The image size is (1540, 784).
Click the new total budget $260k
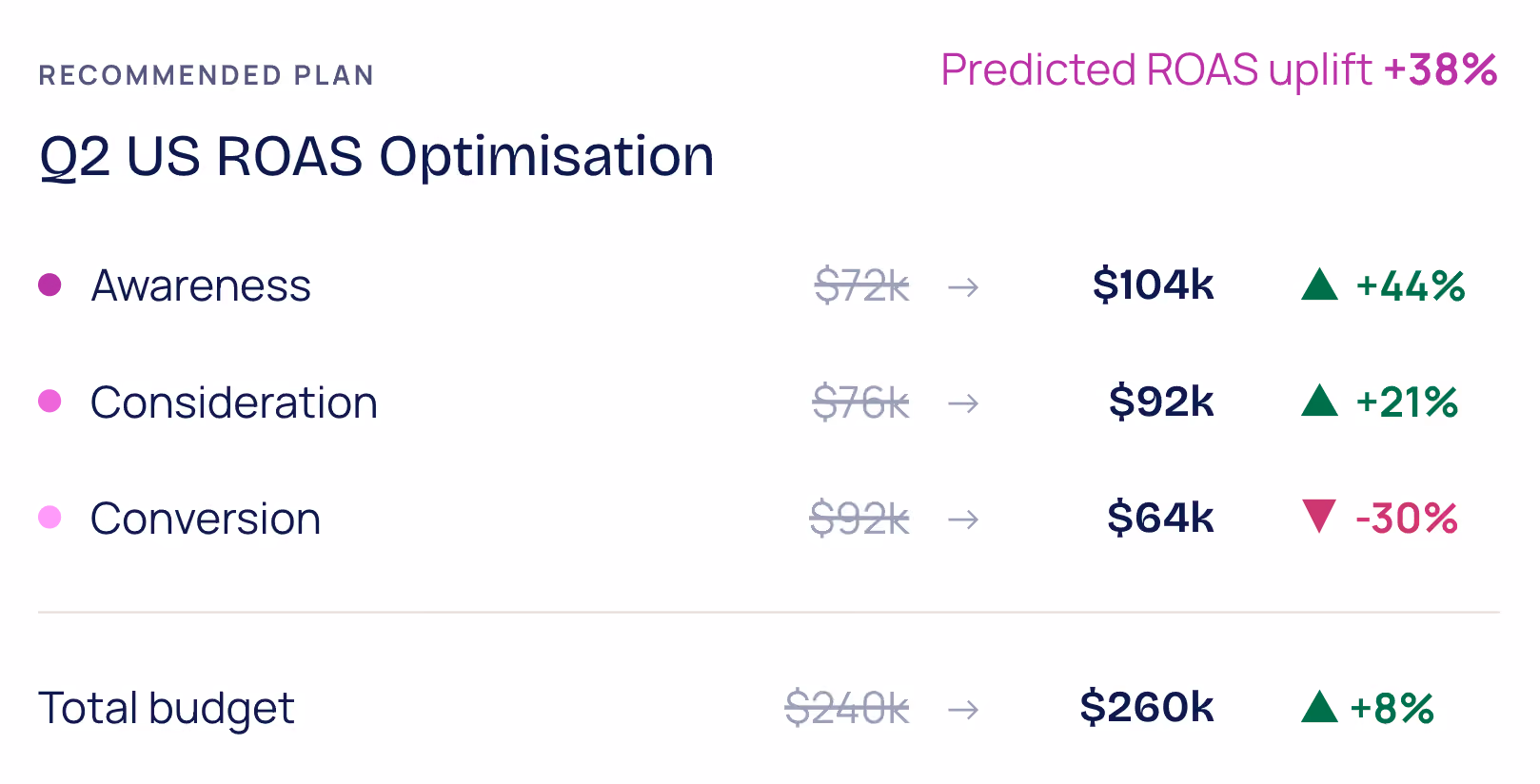1147,707
